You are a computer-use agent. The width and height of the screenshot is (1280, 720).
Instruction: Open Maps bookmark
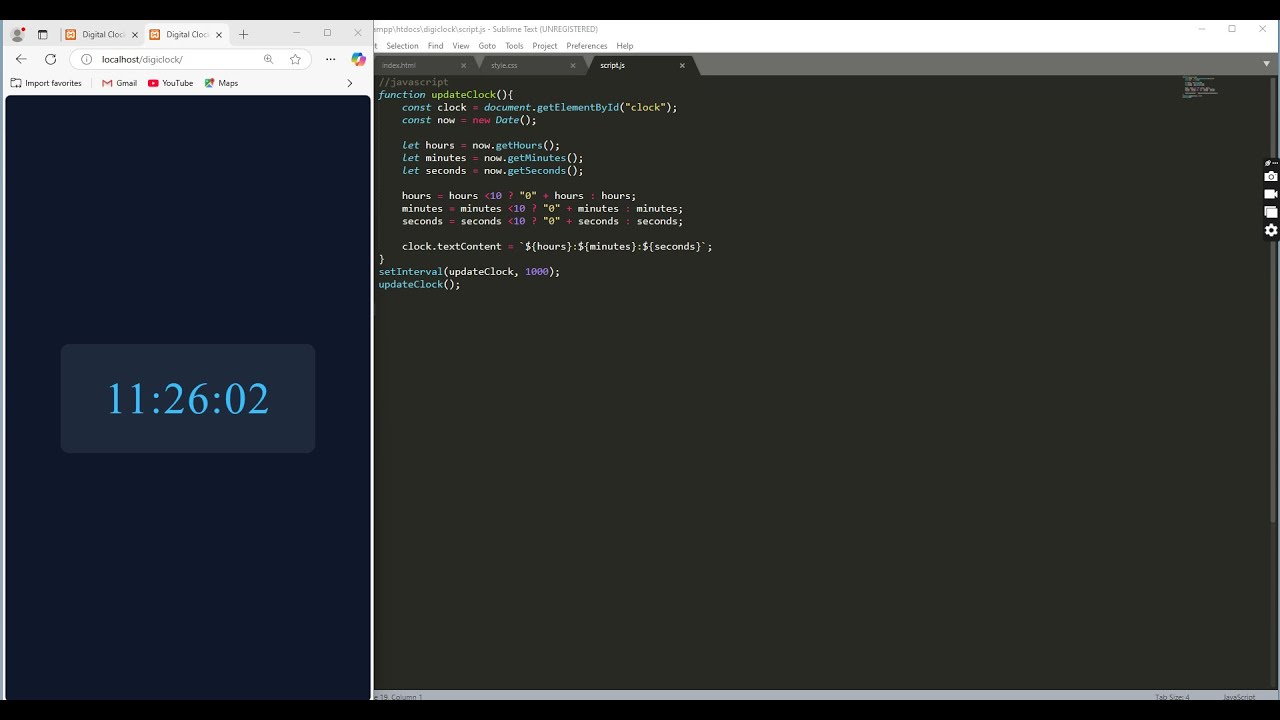pyautogui.click(x=221, y=83)
